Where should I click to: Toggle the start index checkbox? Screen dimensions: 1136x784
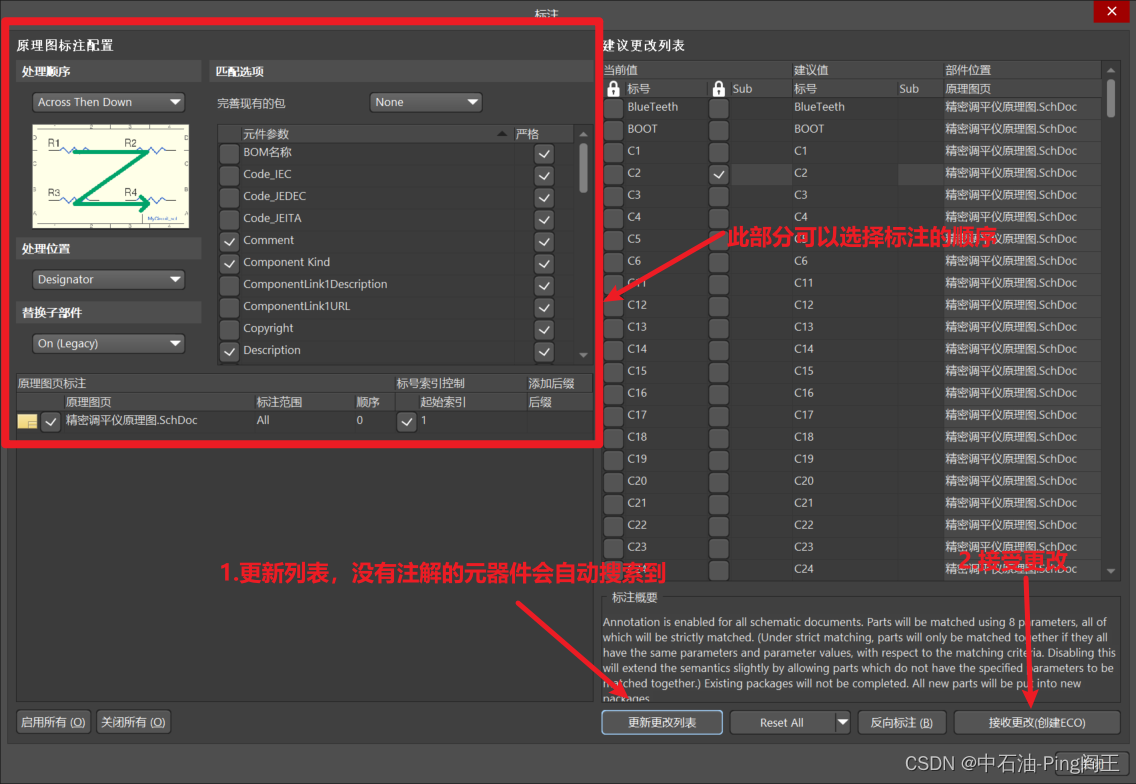[x=406, y=421]
